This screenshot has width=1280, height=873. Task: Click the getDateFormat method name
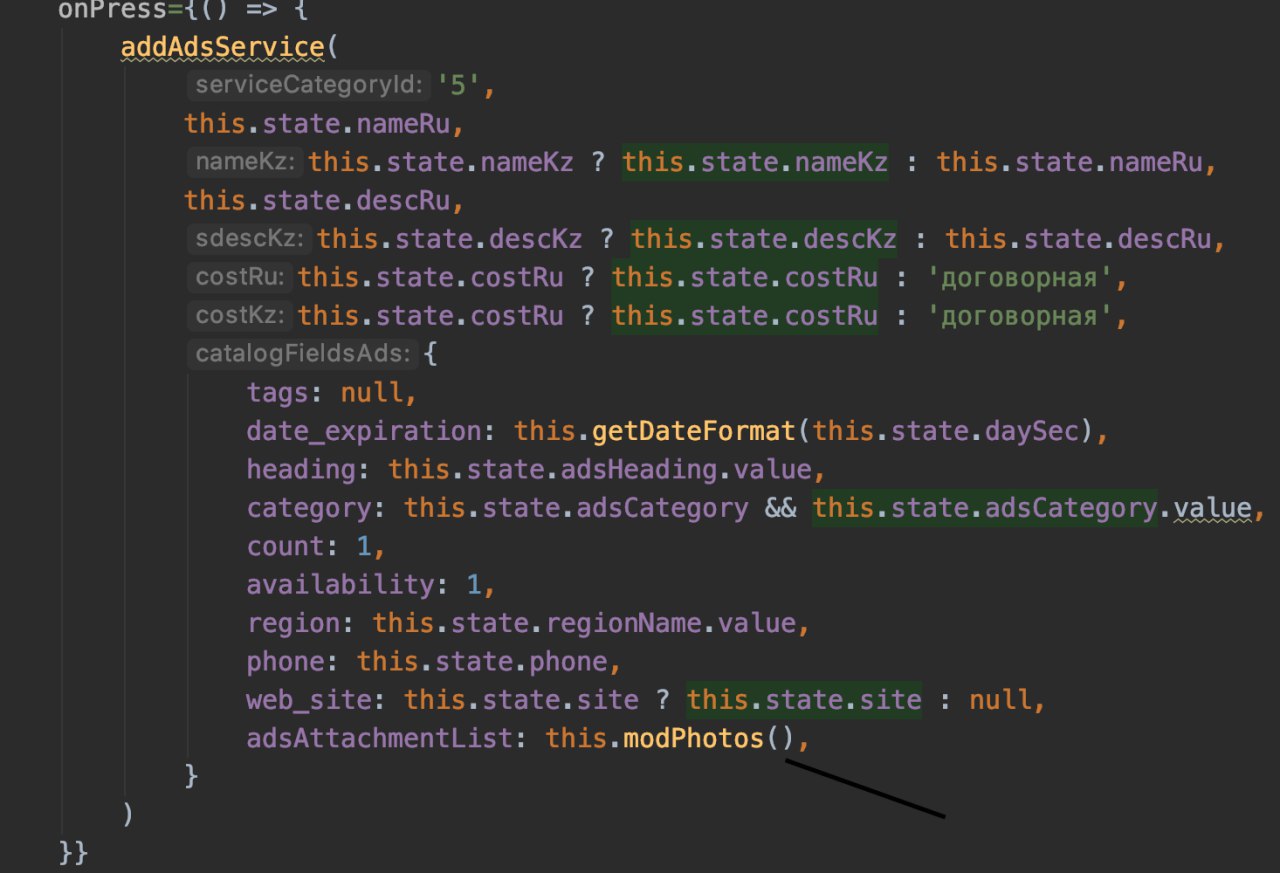(x=694, y=431)
